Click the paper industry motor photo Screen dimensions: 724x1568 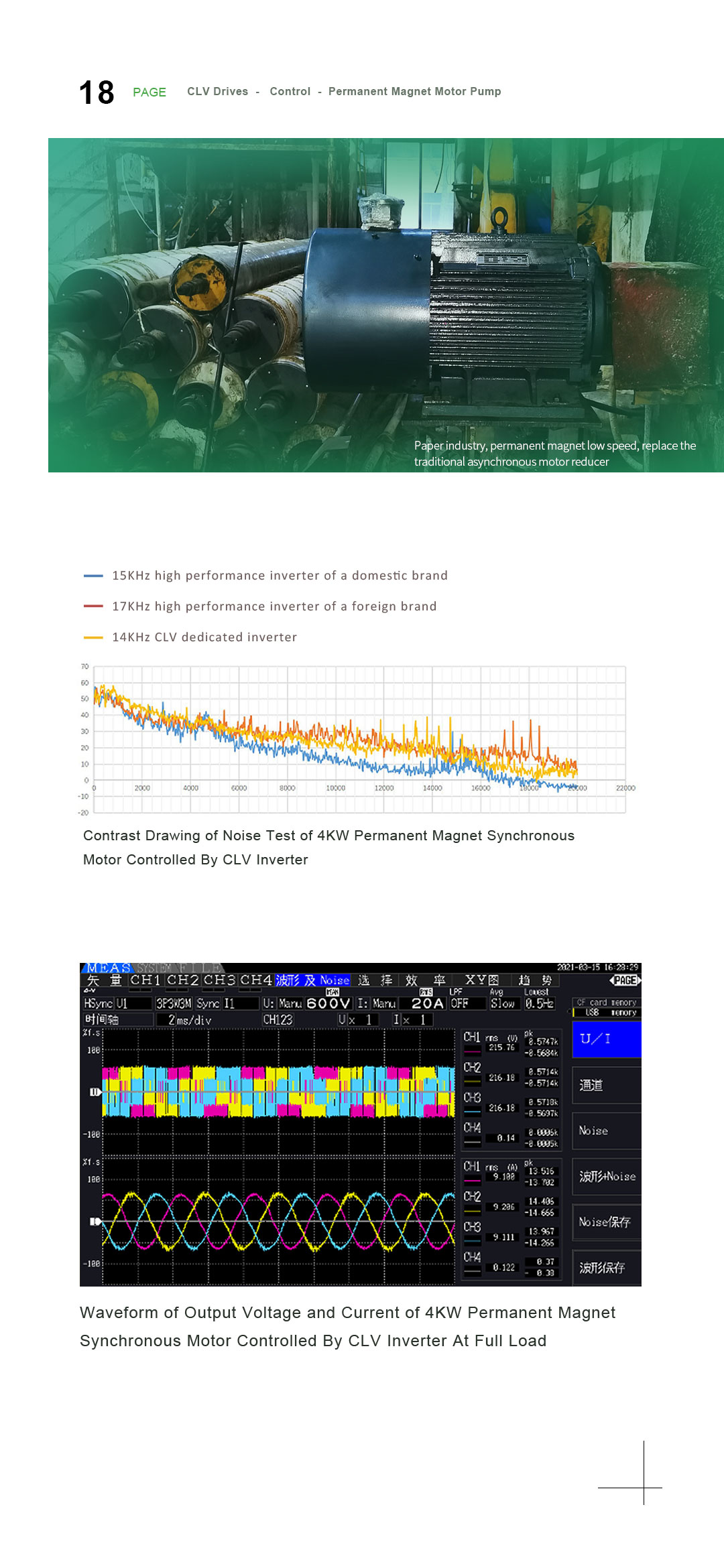pyautogui.click(x=386, y=305)
